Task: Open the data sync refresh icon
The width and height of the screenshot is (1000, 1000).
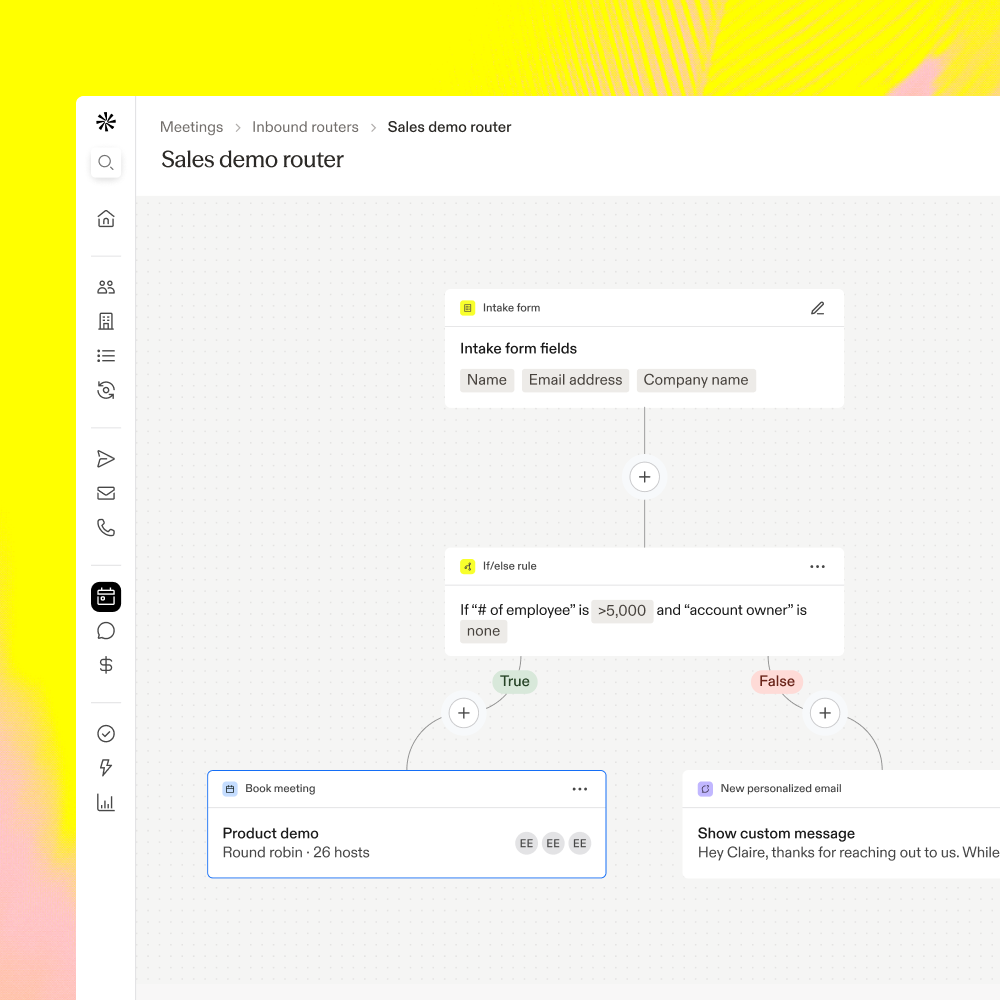Action: (x=106, y=390)
